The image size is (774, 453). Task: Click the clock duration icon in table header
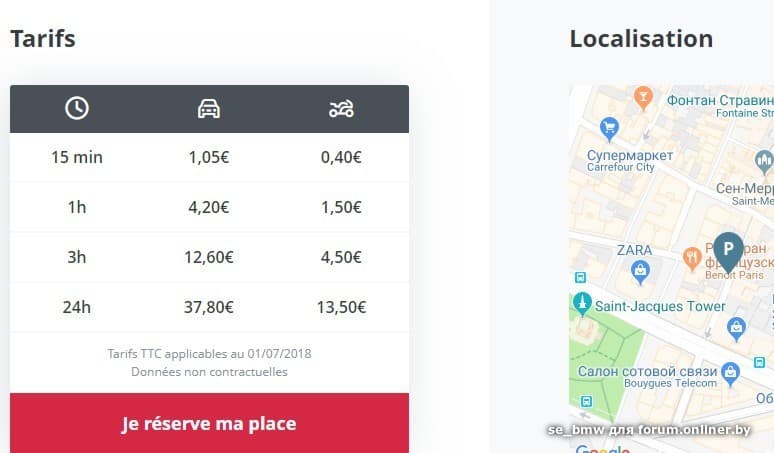pyautogui.click(x=77, y=108)
